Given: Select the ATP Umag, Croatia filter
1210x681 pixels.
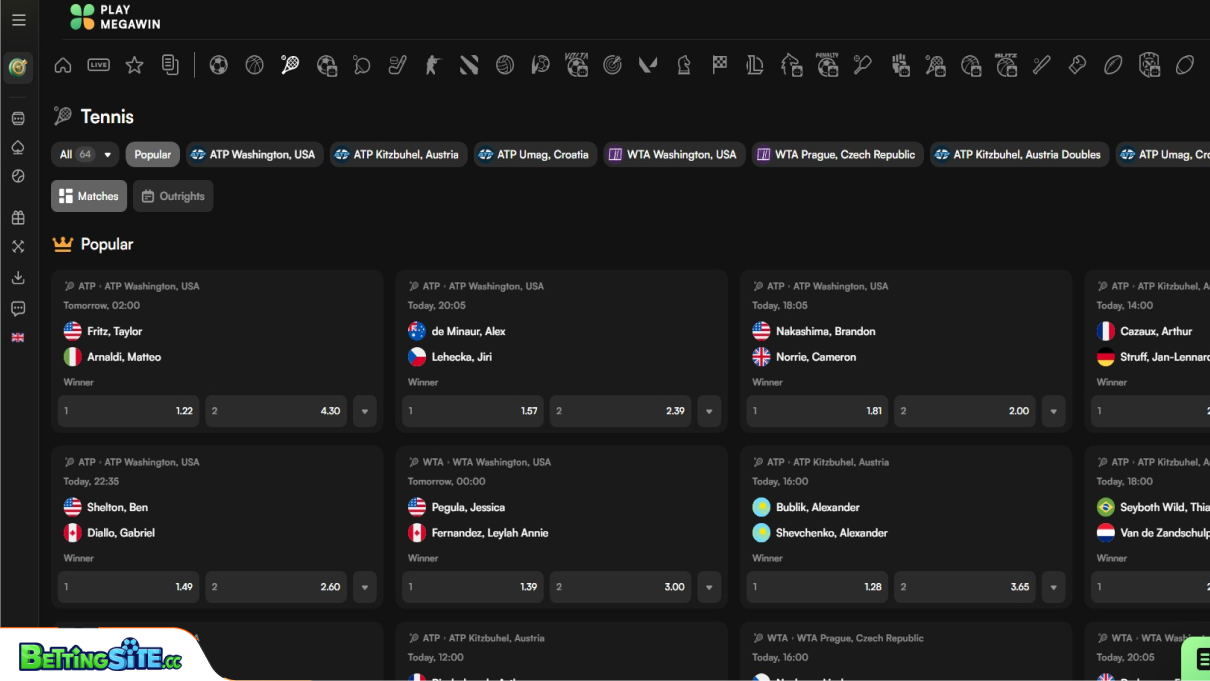Looking at the screenshot, I should coord(534,155).
